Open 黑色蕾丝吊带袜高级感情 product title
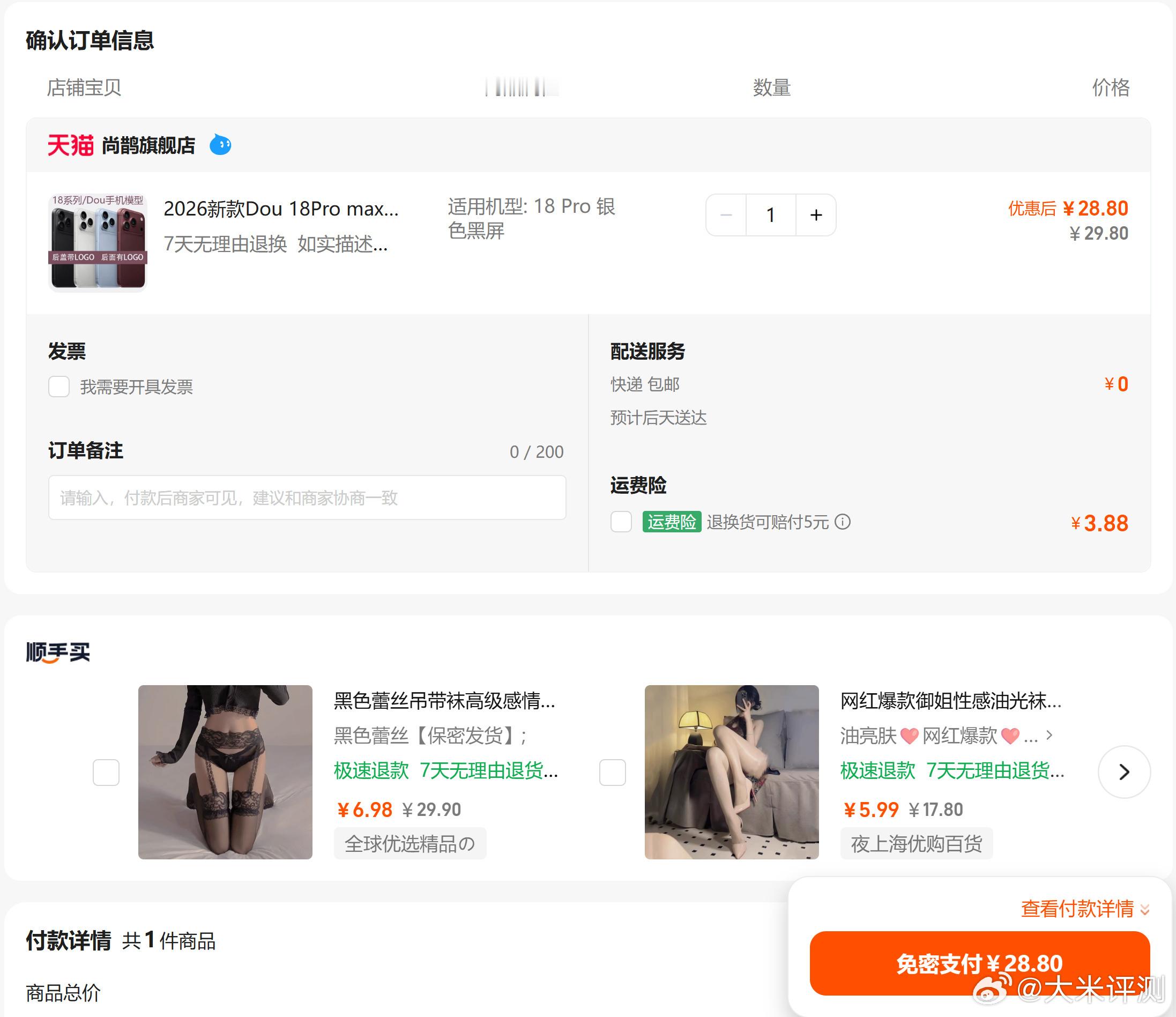1176x1017 pixels. [x=444, y=701]
